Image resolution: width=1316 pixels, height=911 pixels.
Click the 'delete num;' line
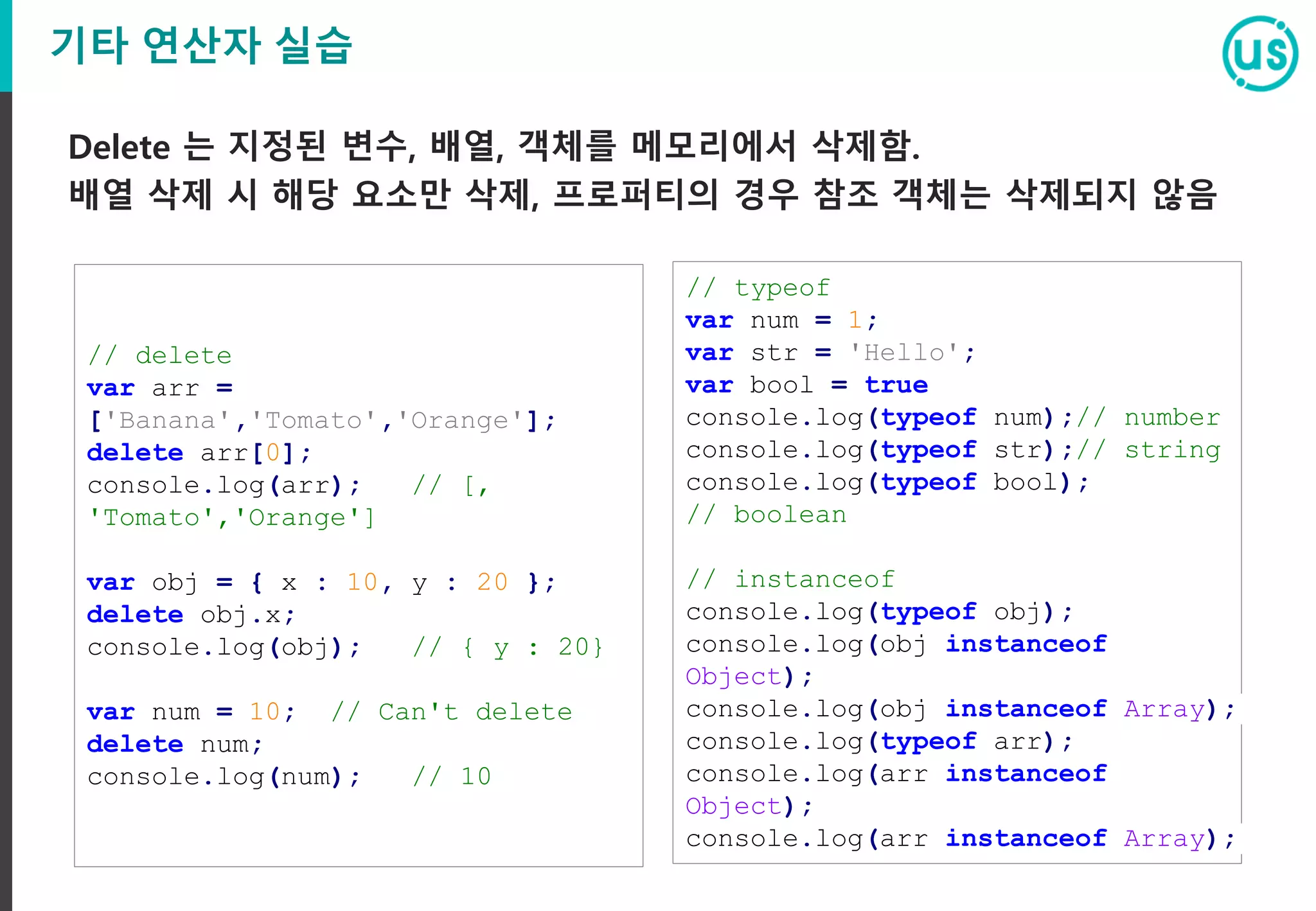point(175,744)
